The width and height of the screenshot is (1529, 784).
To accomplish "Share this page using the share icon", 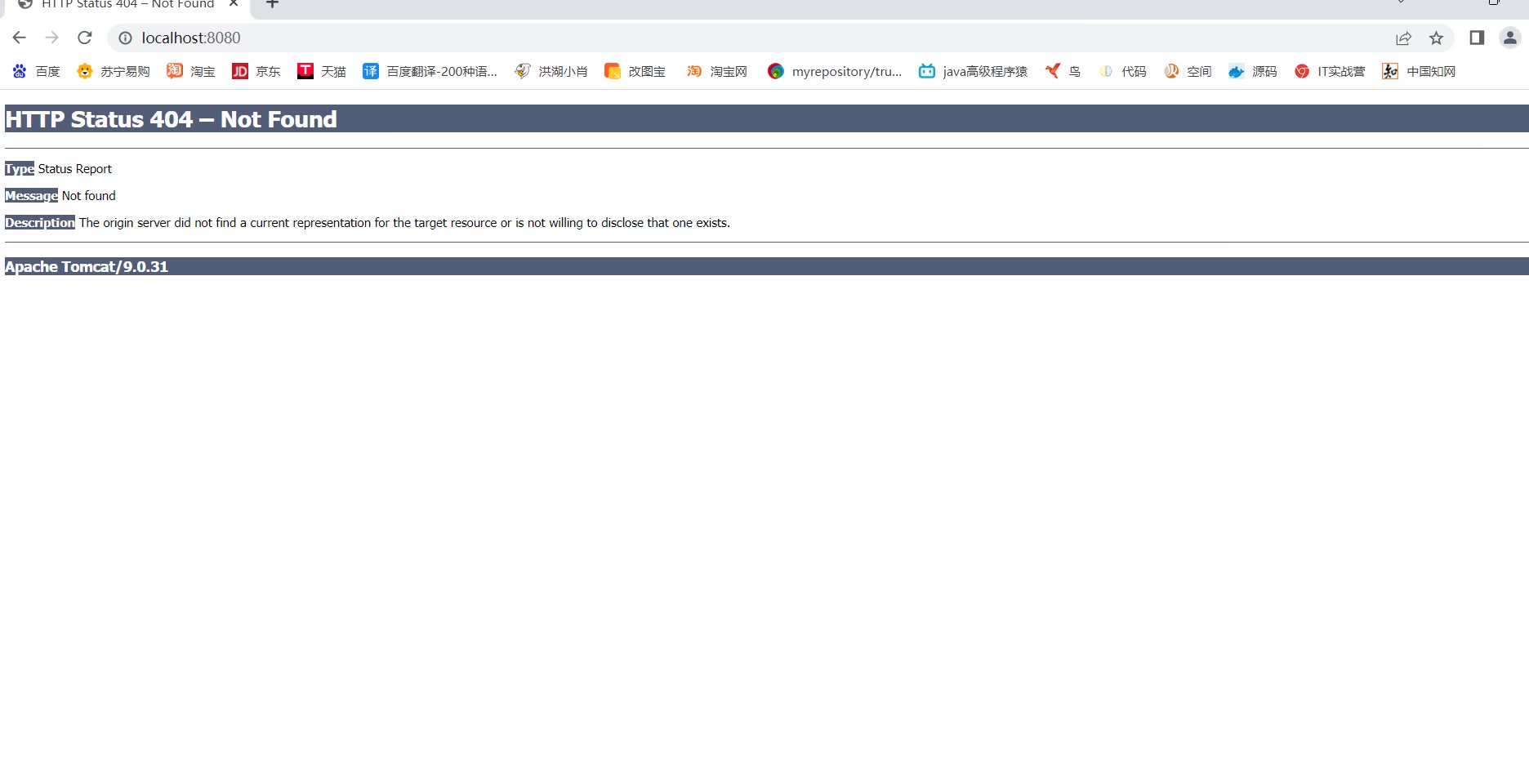I will (1403, 38).
